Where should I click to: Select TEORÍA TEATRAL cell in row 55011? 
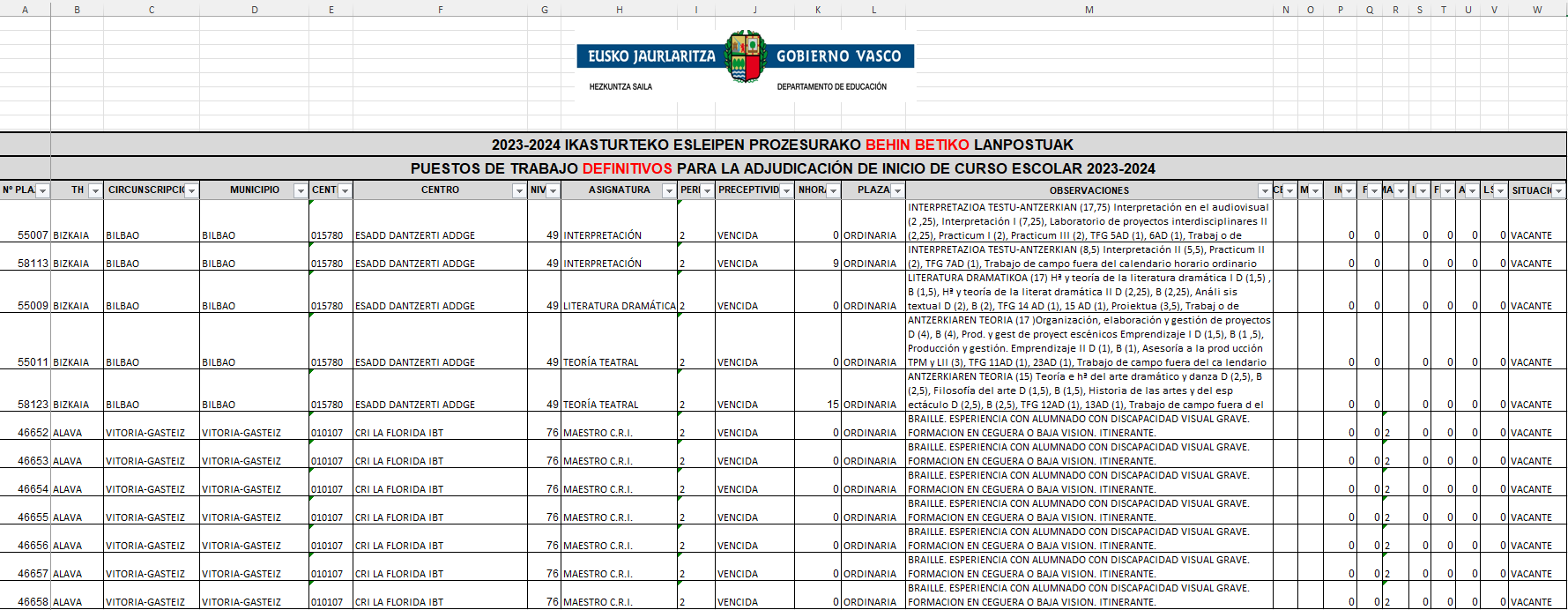(x=620, y=341)
